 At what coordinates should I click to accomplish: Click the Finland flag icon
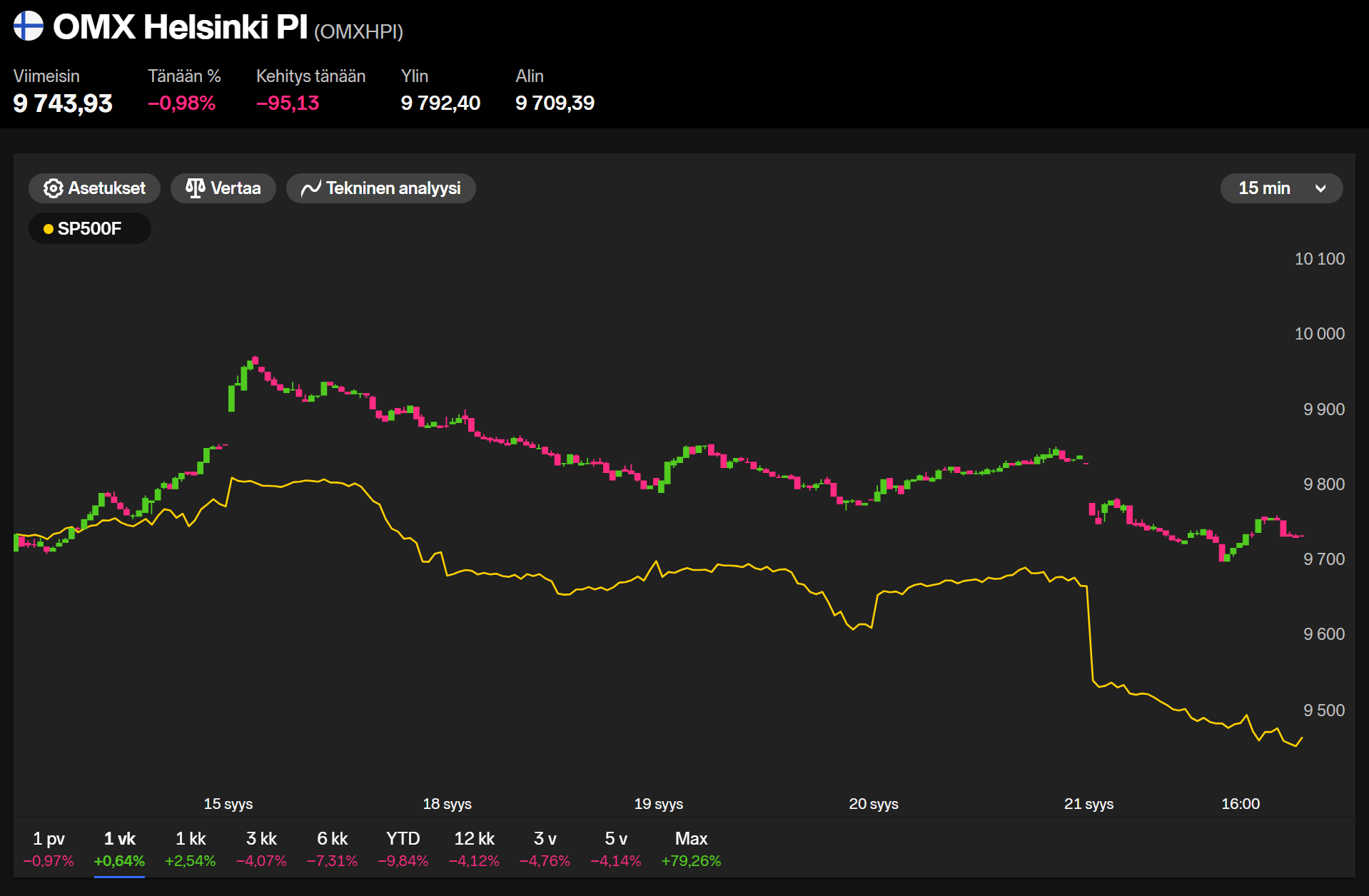pos(29,26)
